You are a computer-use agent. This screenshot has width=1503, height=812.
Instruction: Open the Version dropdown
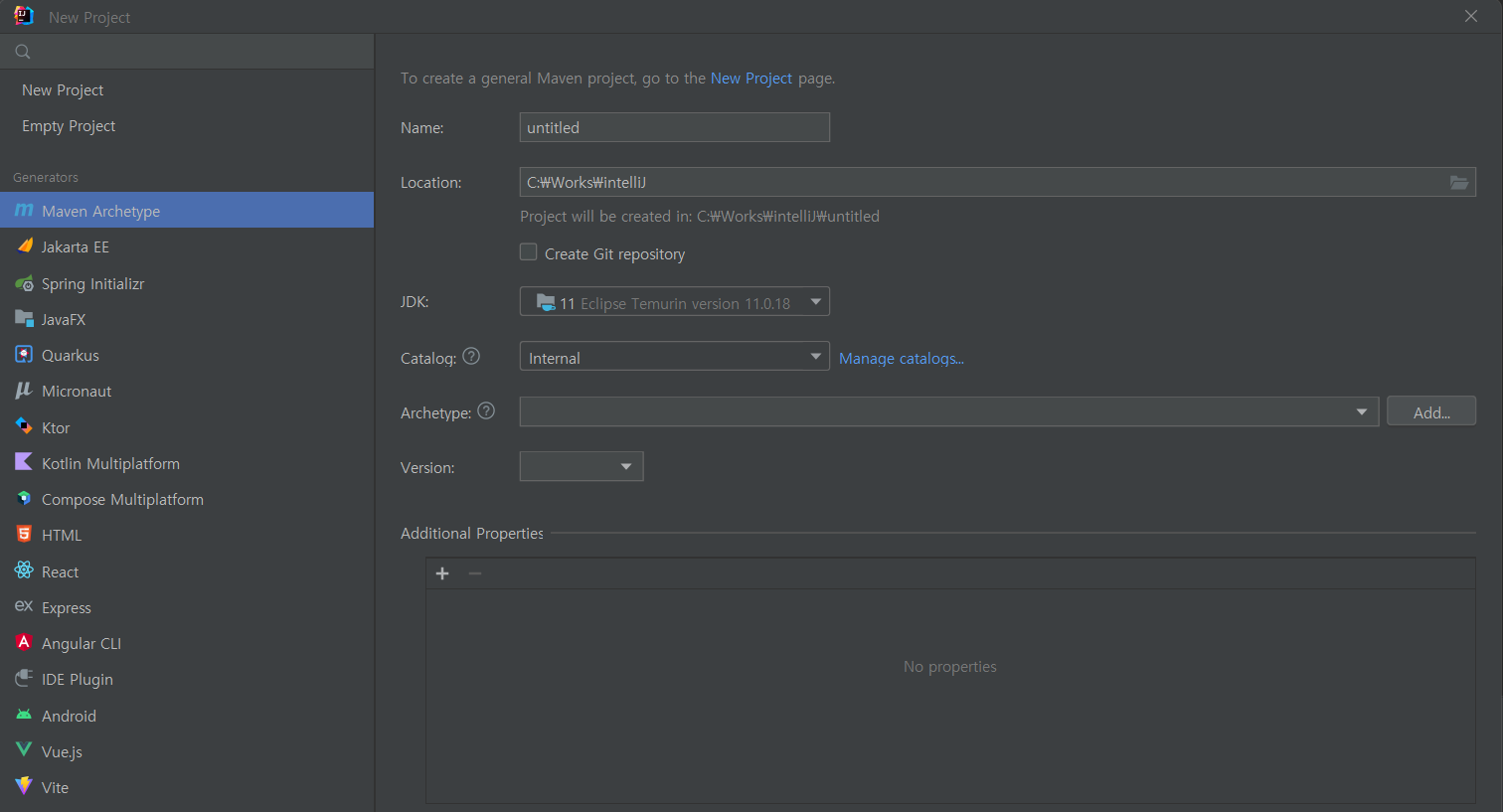click(582, 466)
